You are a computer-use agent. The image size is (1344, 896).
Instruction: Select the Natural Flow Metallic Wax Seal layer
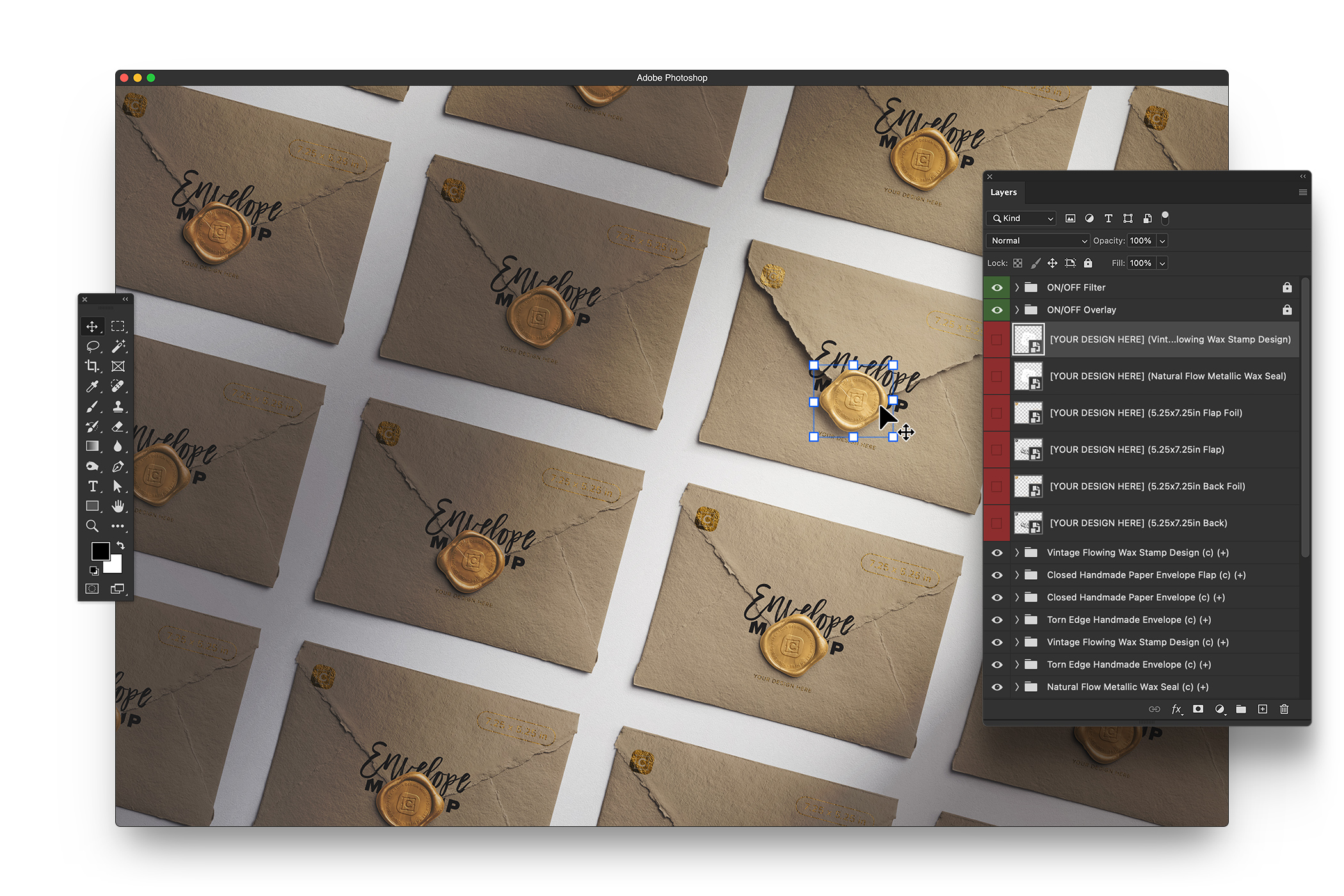pyautogui.click(x=1167, y=376)
